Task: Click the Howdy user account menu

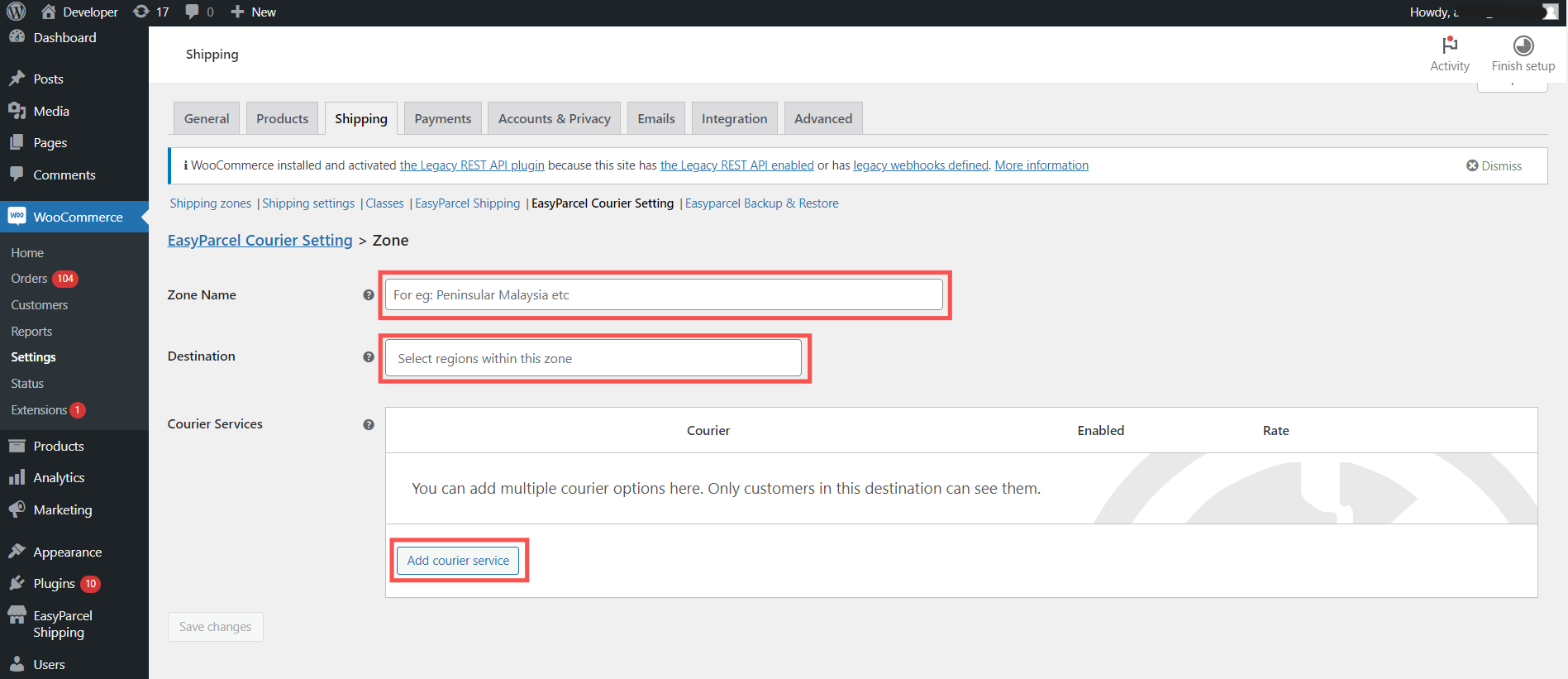Action: [1484, 12]
